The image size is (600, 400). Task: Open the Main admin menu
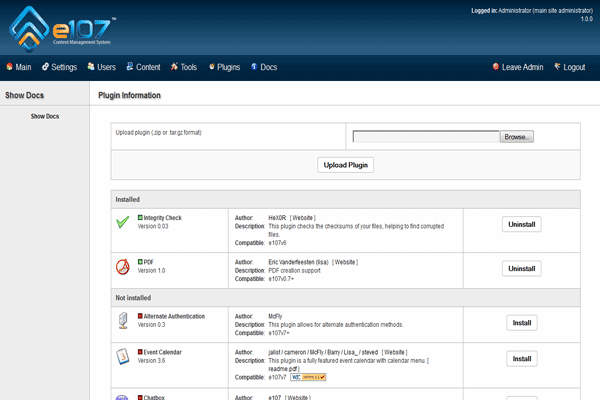pyautogui.click(x=19, y=67)
